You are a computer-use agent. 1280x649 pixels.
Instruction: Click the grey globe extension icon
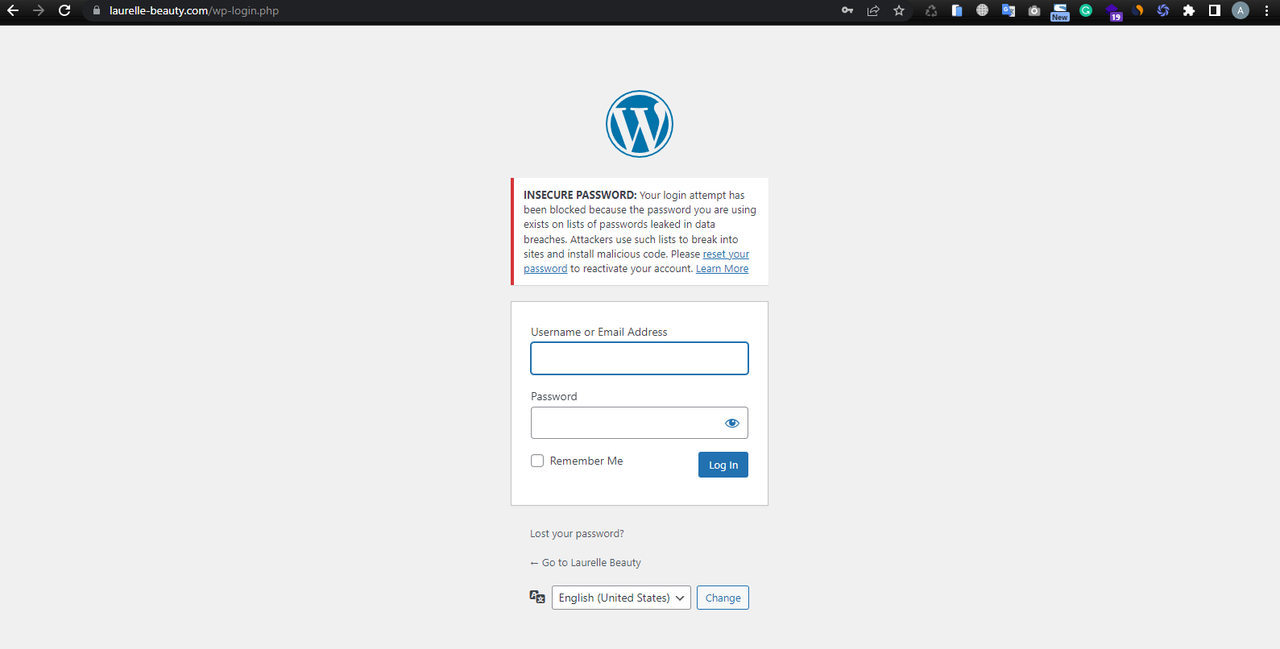point(983,11)
